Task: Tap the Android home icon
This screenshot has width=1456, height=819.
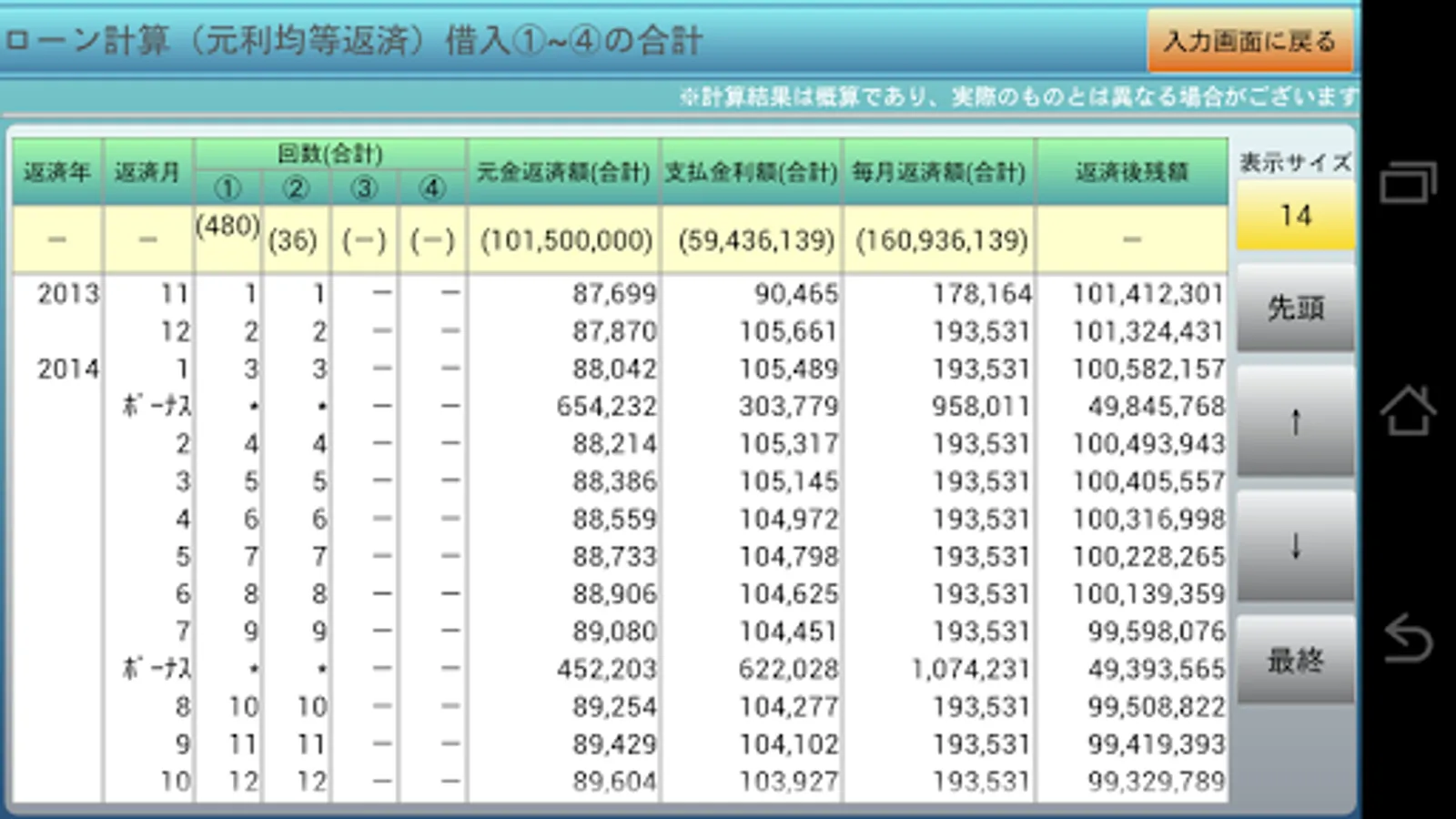Action: pyautogui.click(x=1408, y=409)
